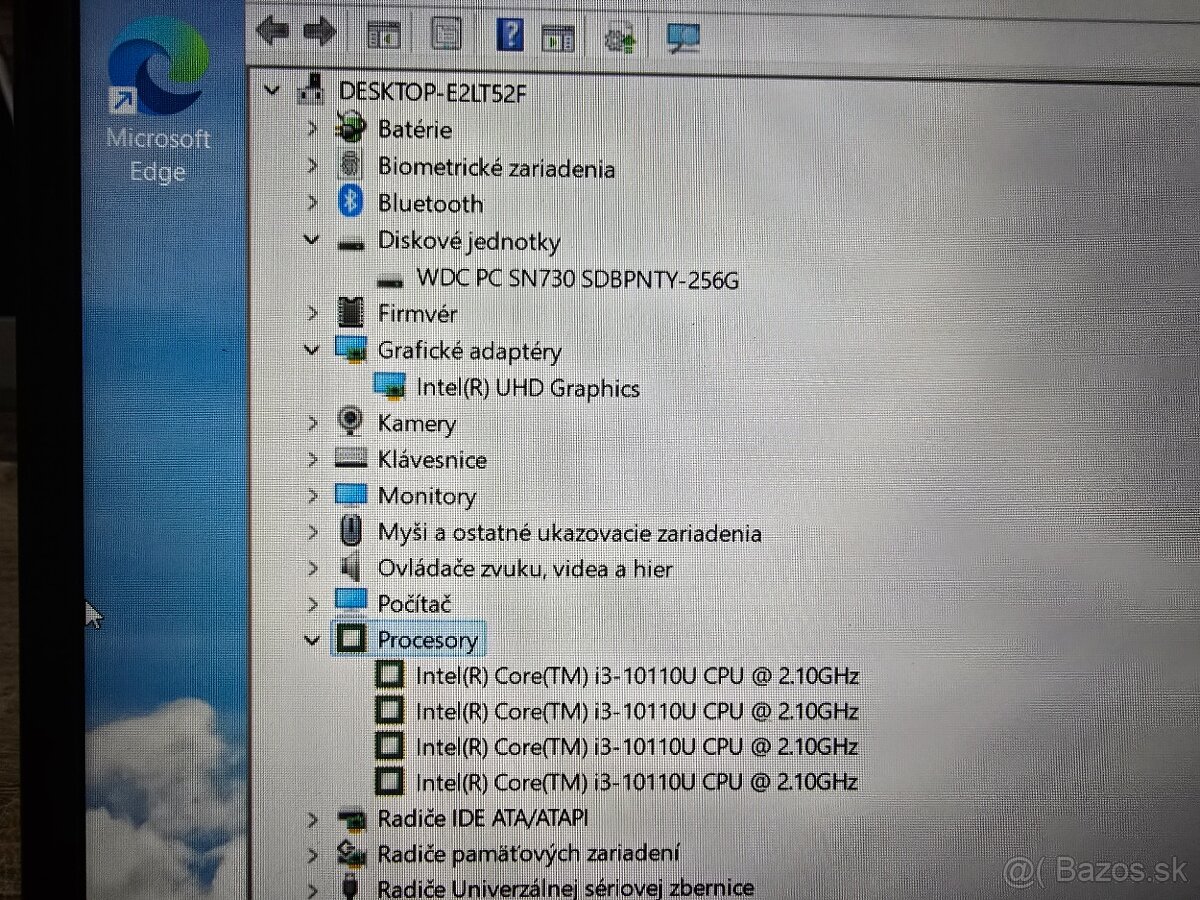
Task: Expand the Batérie category
Action: [x=312, y=129]
